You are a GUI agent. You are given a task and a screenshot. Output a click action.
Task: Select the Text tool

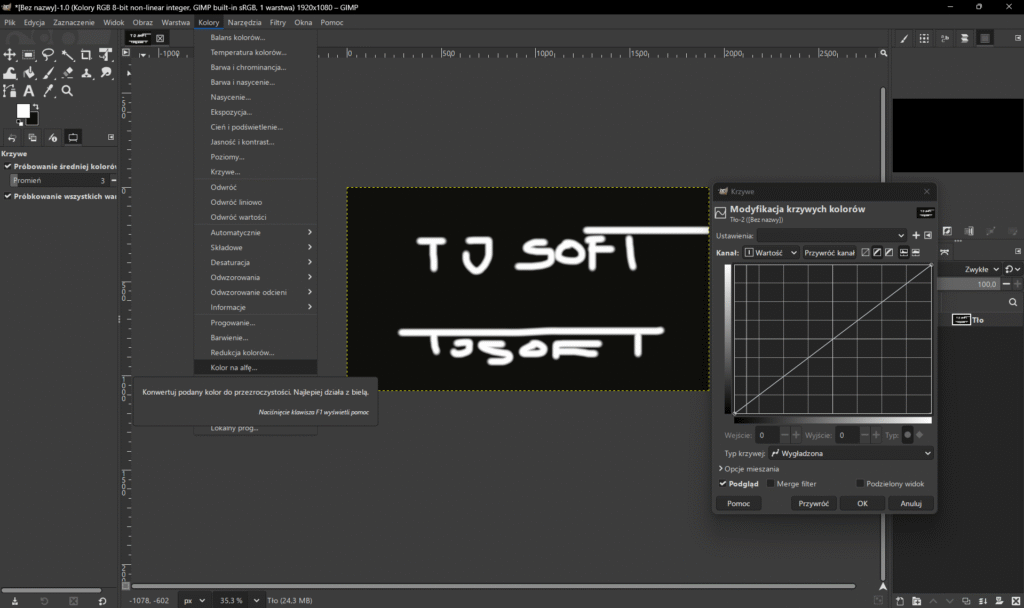tap(29, 91)
